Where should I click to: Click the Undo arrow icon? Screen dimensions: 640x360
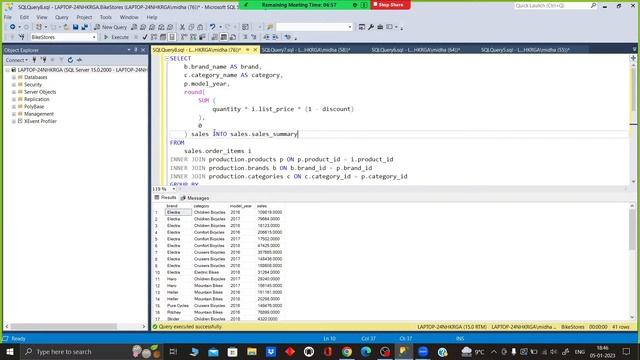(212, 27)
